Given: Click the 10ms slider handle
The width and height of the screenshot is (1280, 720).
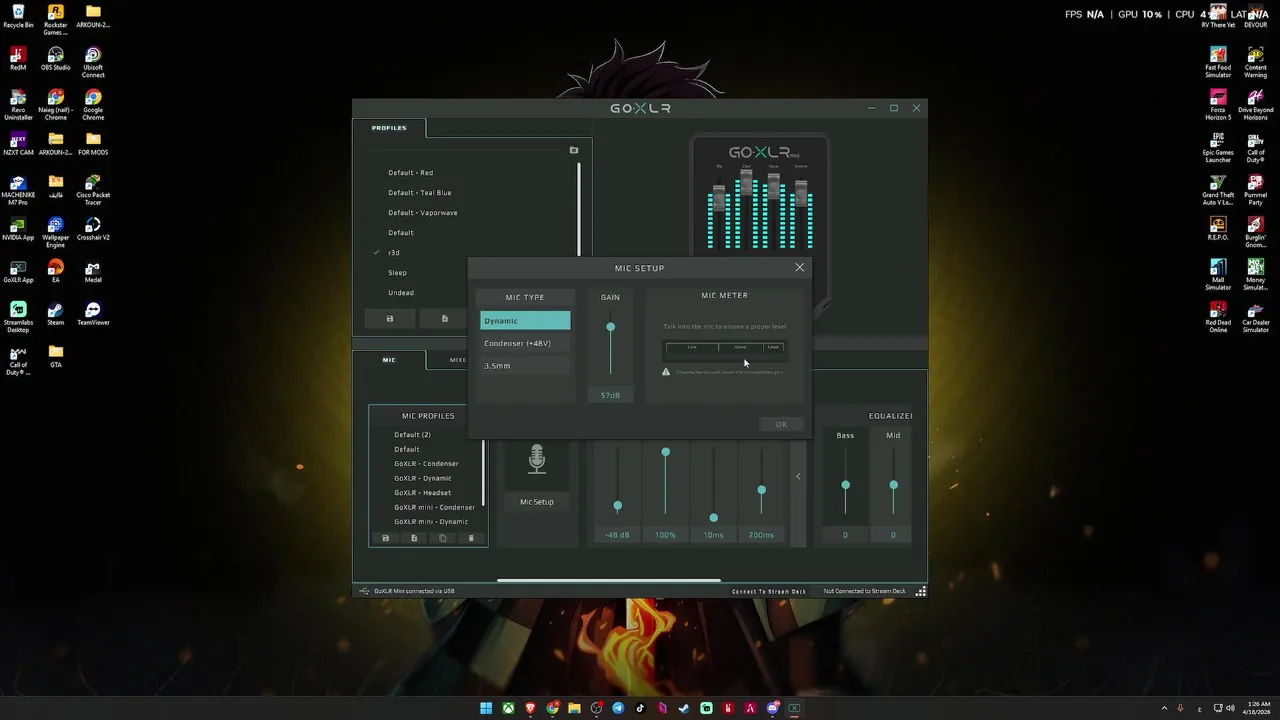Looking at the screenshot, I should pyautogui.click(x=713, y=518).
